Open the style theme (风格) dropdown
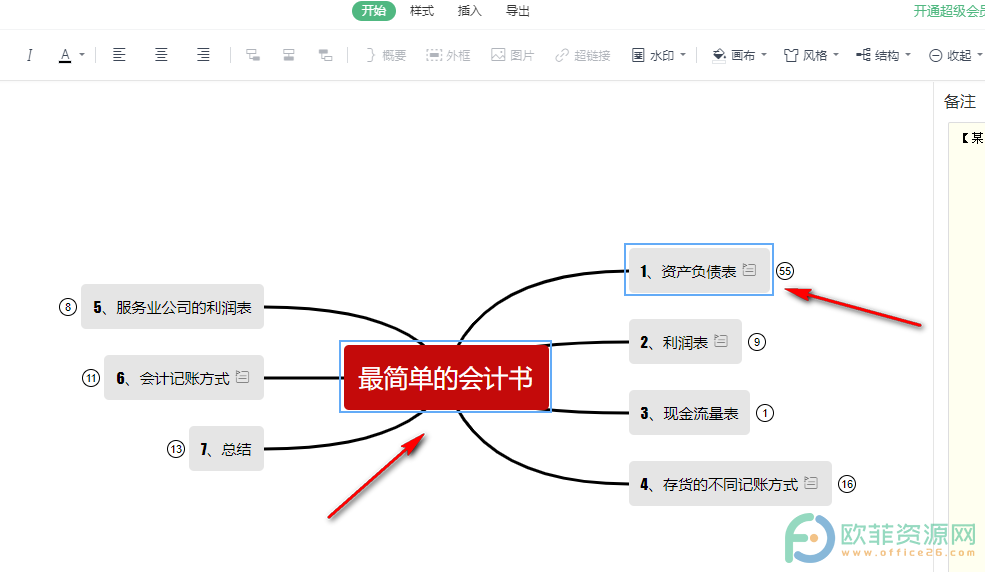 [x=811, y=55]
